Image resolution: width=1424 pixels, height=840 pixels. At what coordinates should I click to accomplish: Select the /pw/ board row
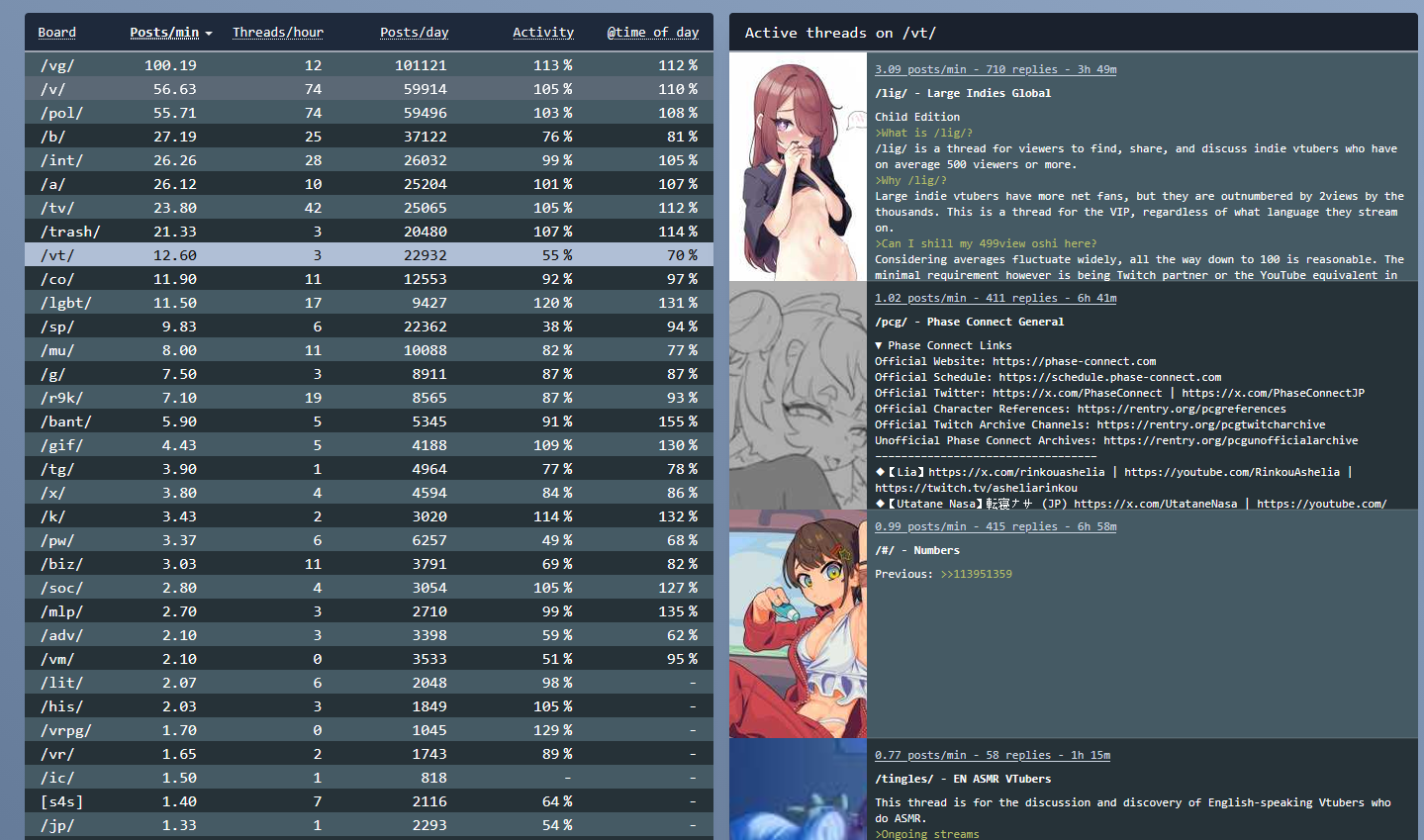pos(369,540)
